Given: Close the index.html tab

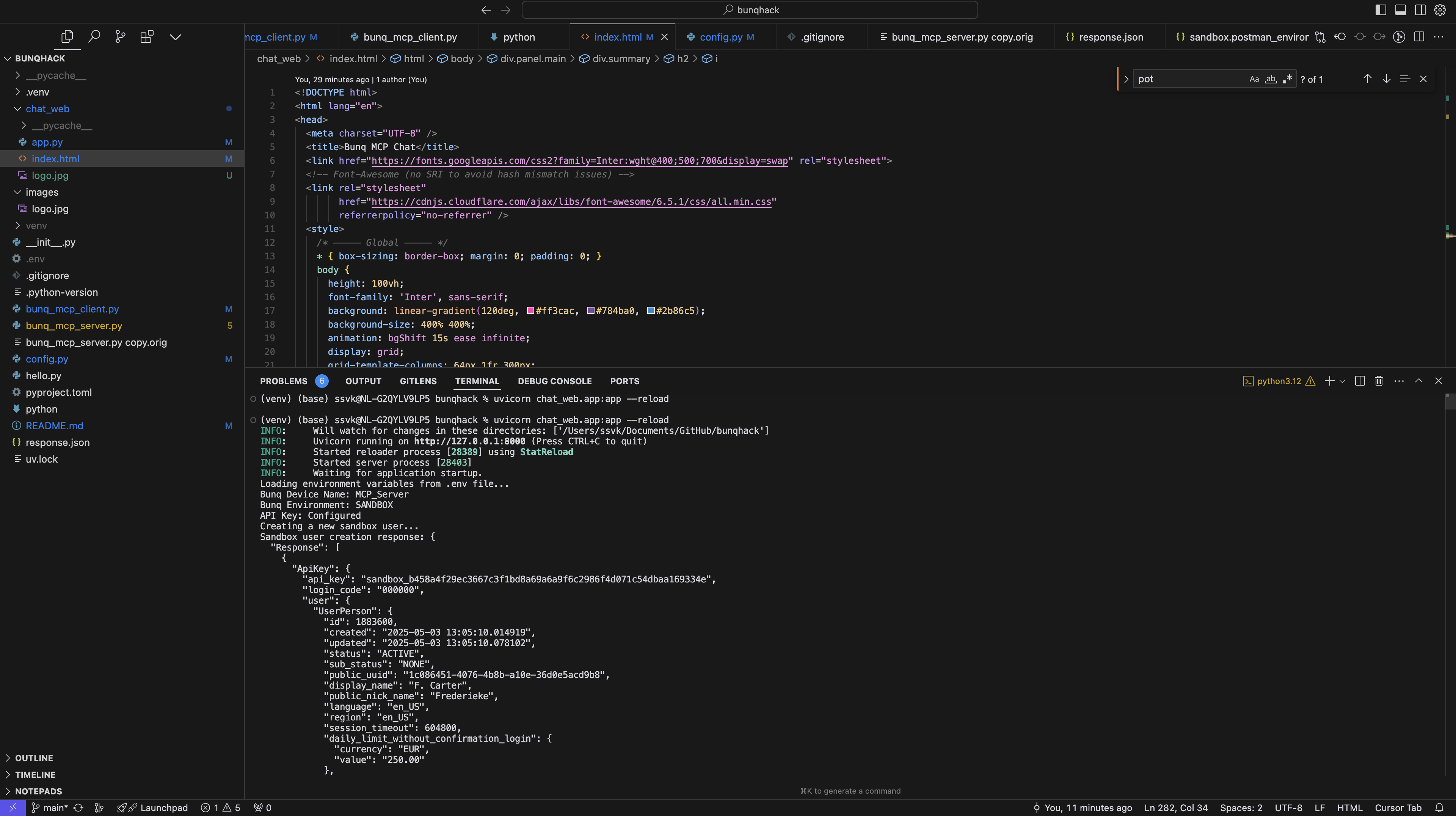Looking at the screenshot, I should pos(664,37).
